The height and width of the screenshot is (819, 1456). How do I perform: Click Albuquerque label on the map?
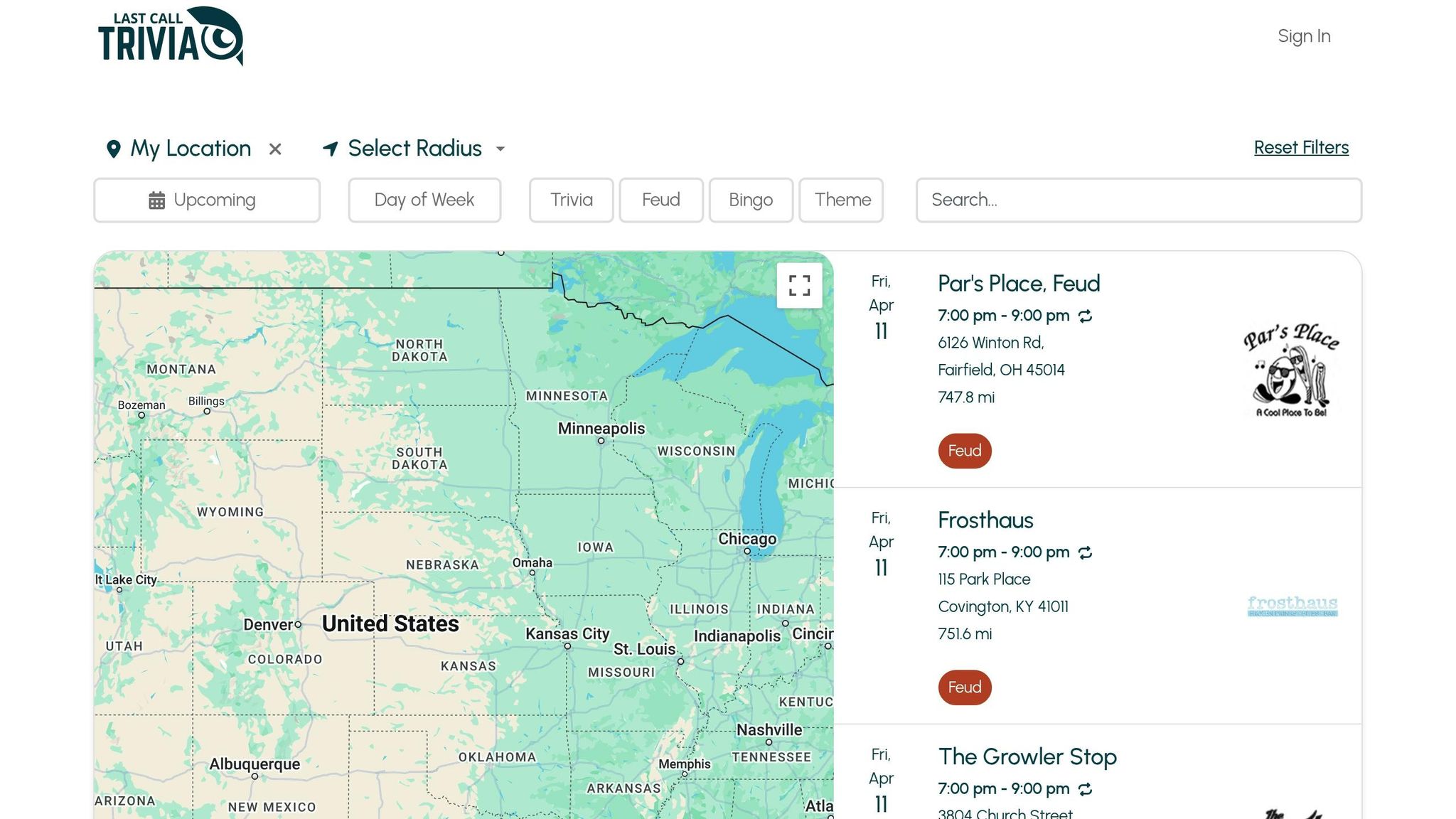point(255,764)
